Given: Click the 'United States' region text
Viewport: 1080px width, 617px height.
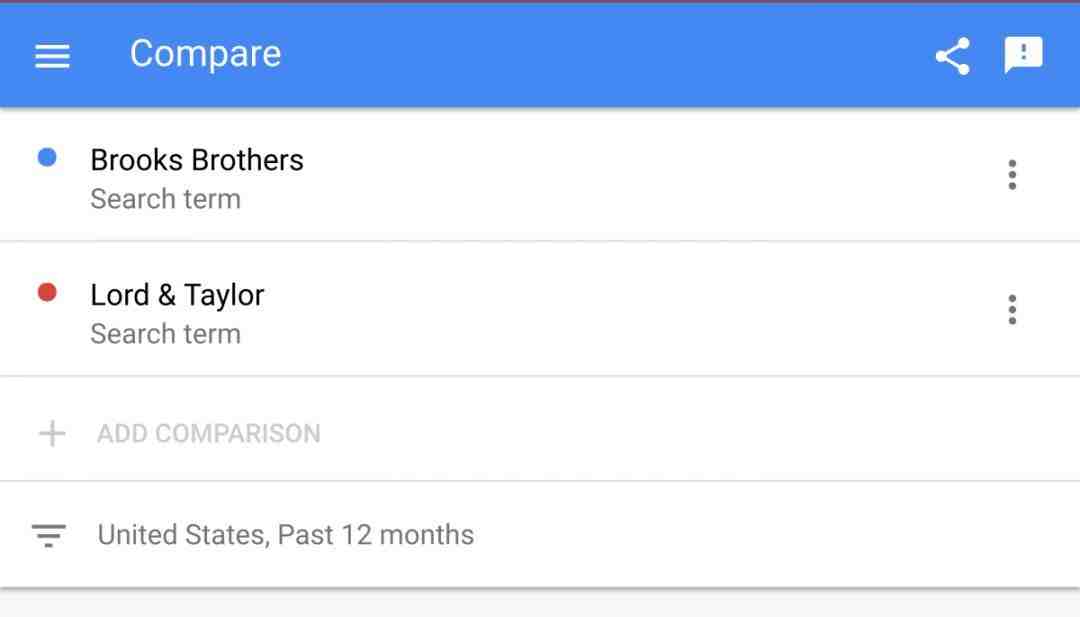Looking at the screenshot, I should (183, 535).
